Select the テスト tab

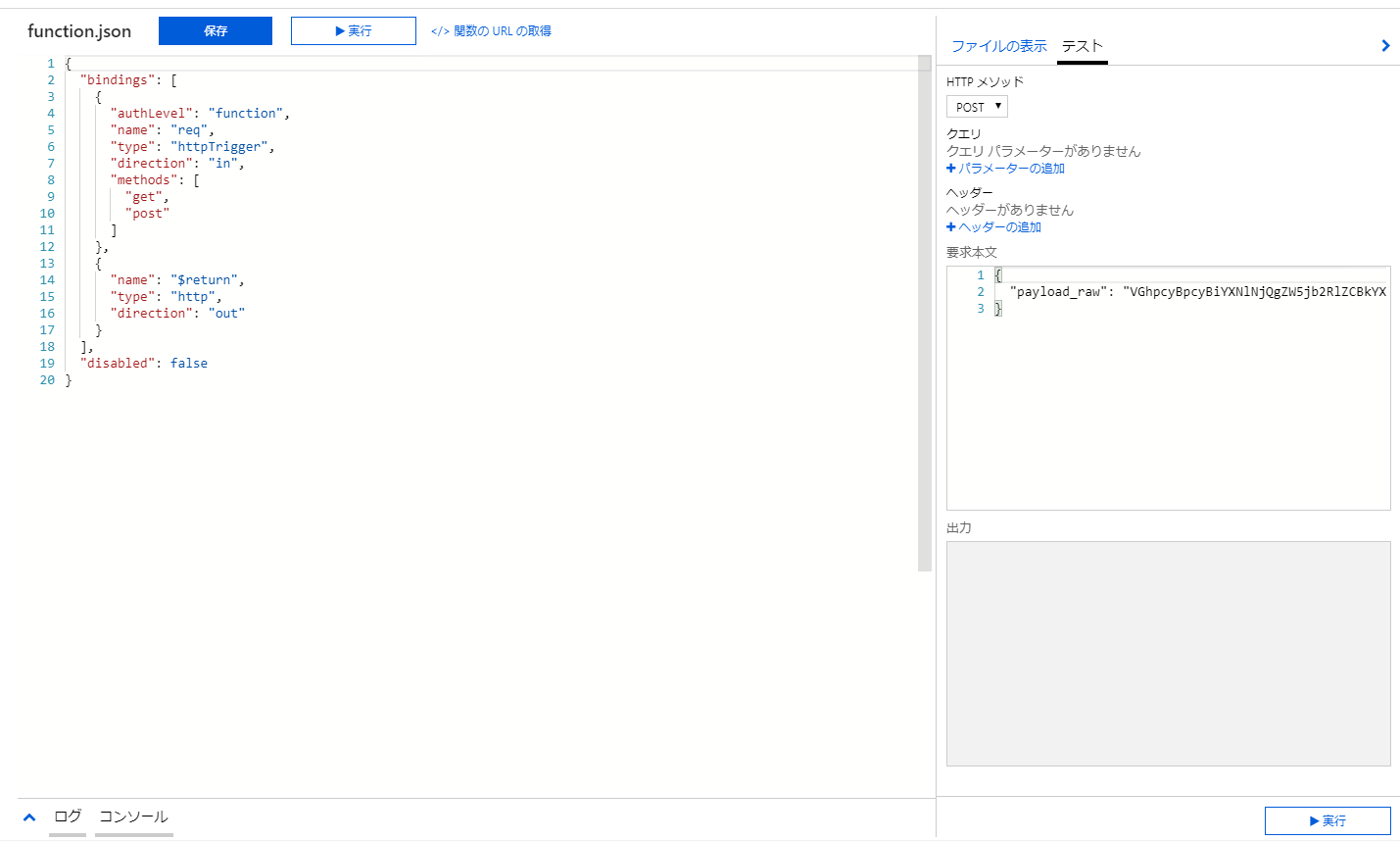coord(1083,46)
